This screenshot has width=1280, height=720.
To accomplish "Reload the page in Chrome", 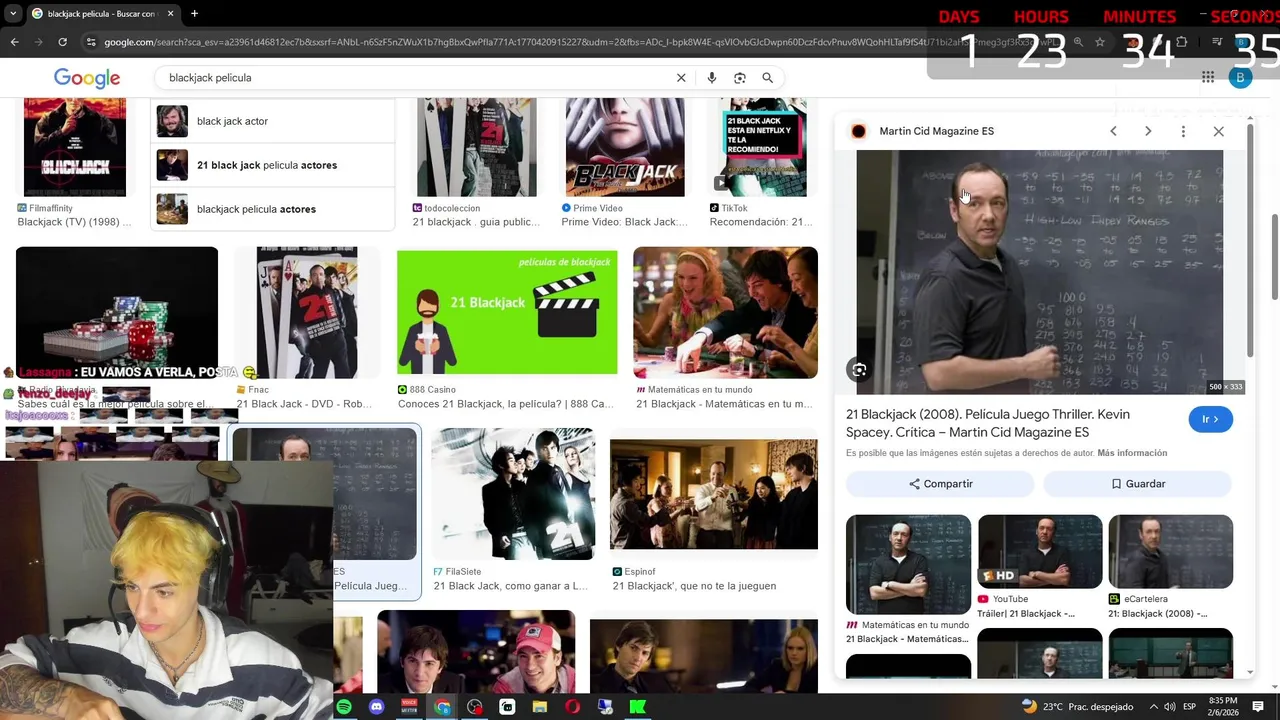I will [x=62, y=42].
